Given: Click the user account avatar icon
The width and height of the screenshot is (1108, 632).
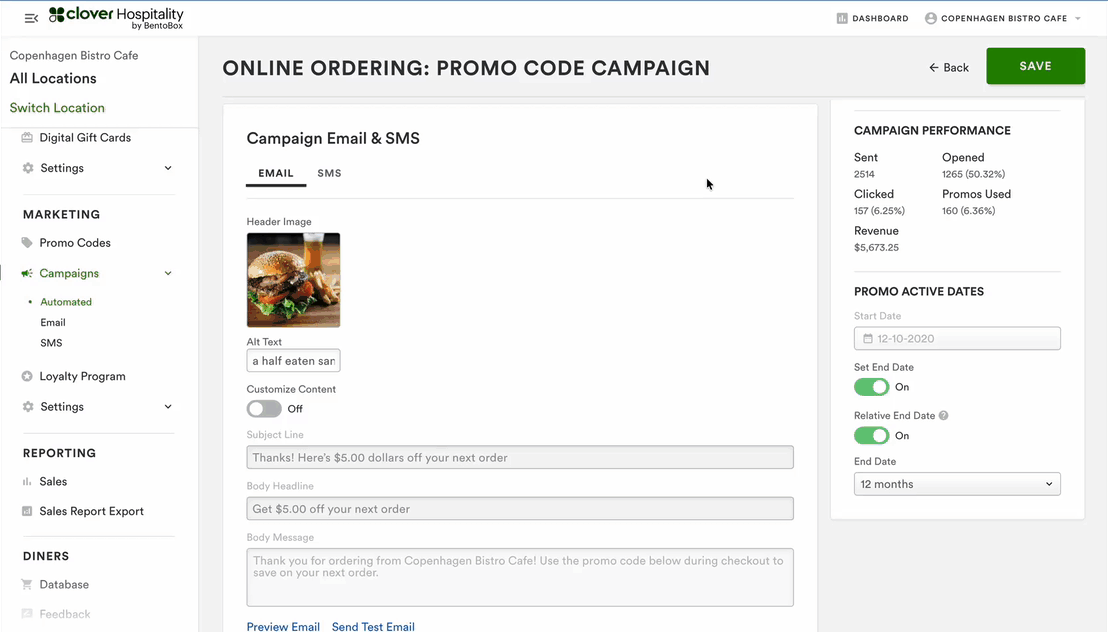Looking at the screenshot, I should pos(931,18).
